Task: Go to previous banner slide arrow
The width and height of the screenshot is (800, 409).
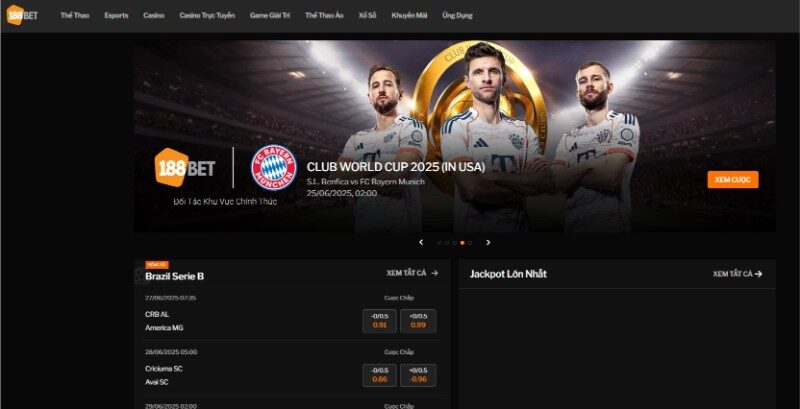Action: [421, 243]
